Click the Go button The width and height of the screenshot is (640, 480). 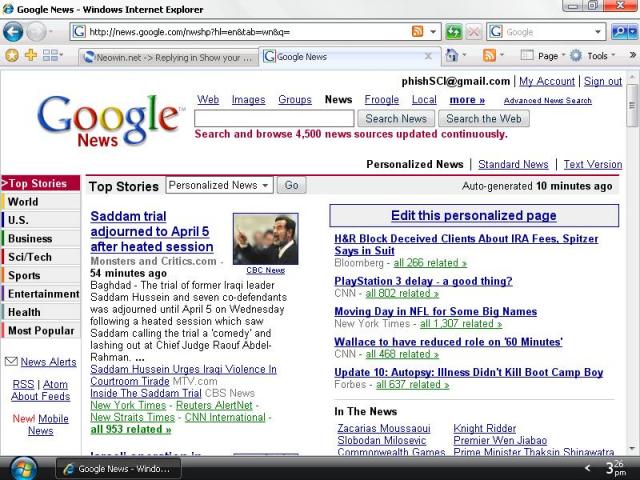[291, 185]
